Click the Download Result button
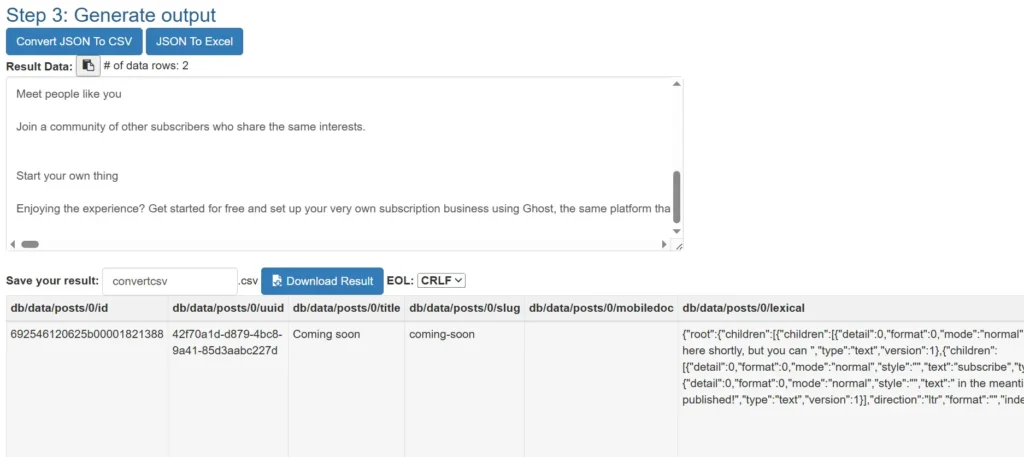Screen dimensions: 1024x457 point(321,281)
